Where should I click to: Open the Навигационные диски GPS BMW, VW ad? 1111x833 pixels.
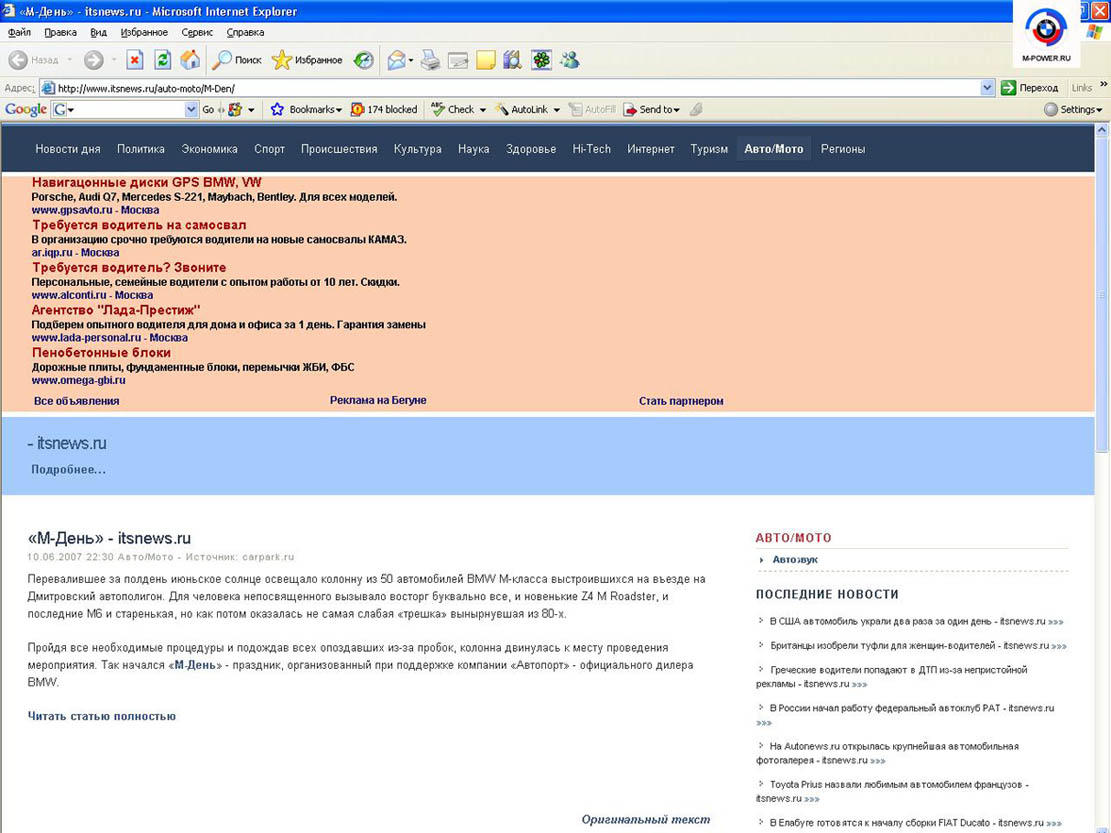pos(147,182)
